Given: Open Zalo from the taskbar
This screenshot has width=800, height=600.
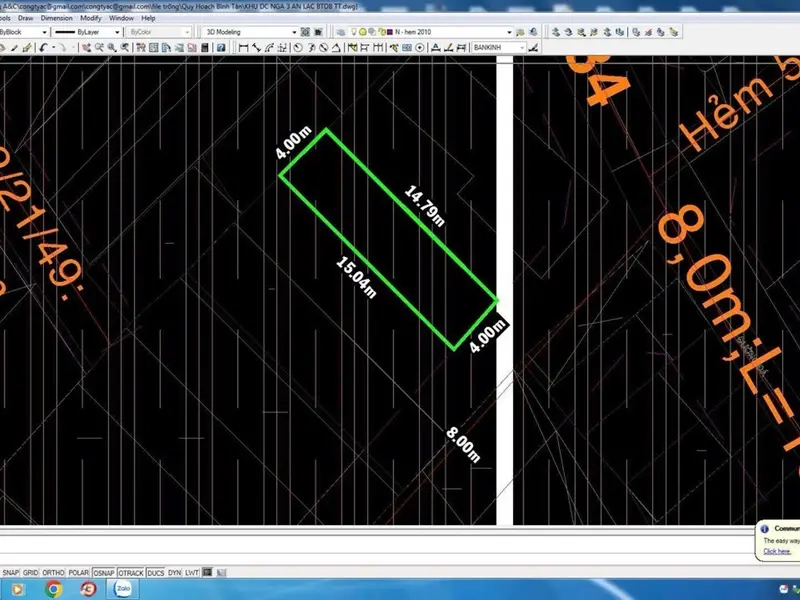Looking at the screenshot, I should [123, 588].
